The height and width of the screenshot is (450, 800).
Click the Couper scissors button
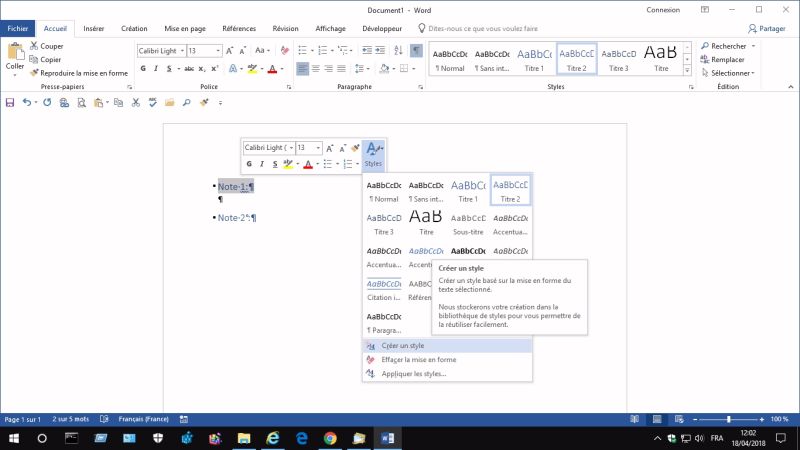pyautogui.click(x=46, y=46)
